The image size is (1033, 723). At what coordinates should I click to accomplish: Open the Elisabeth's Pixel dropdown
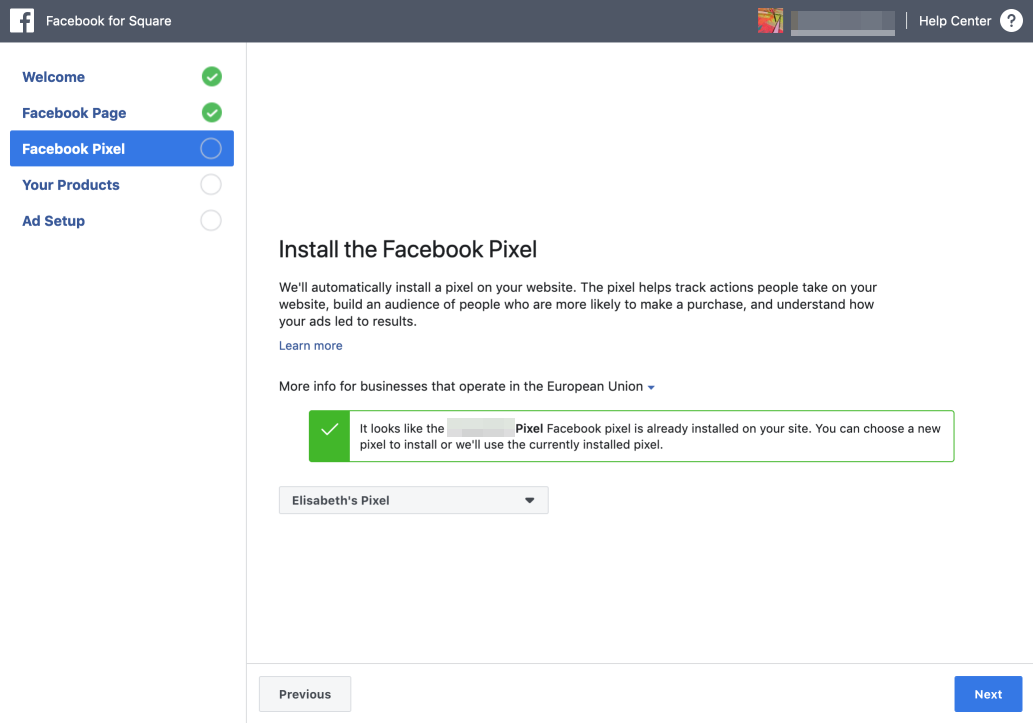coord(414,500)
